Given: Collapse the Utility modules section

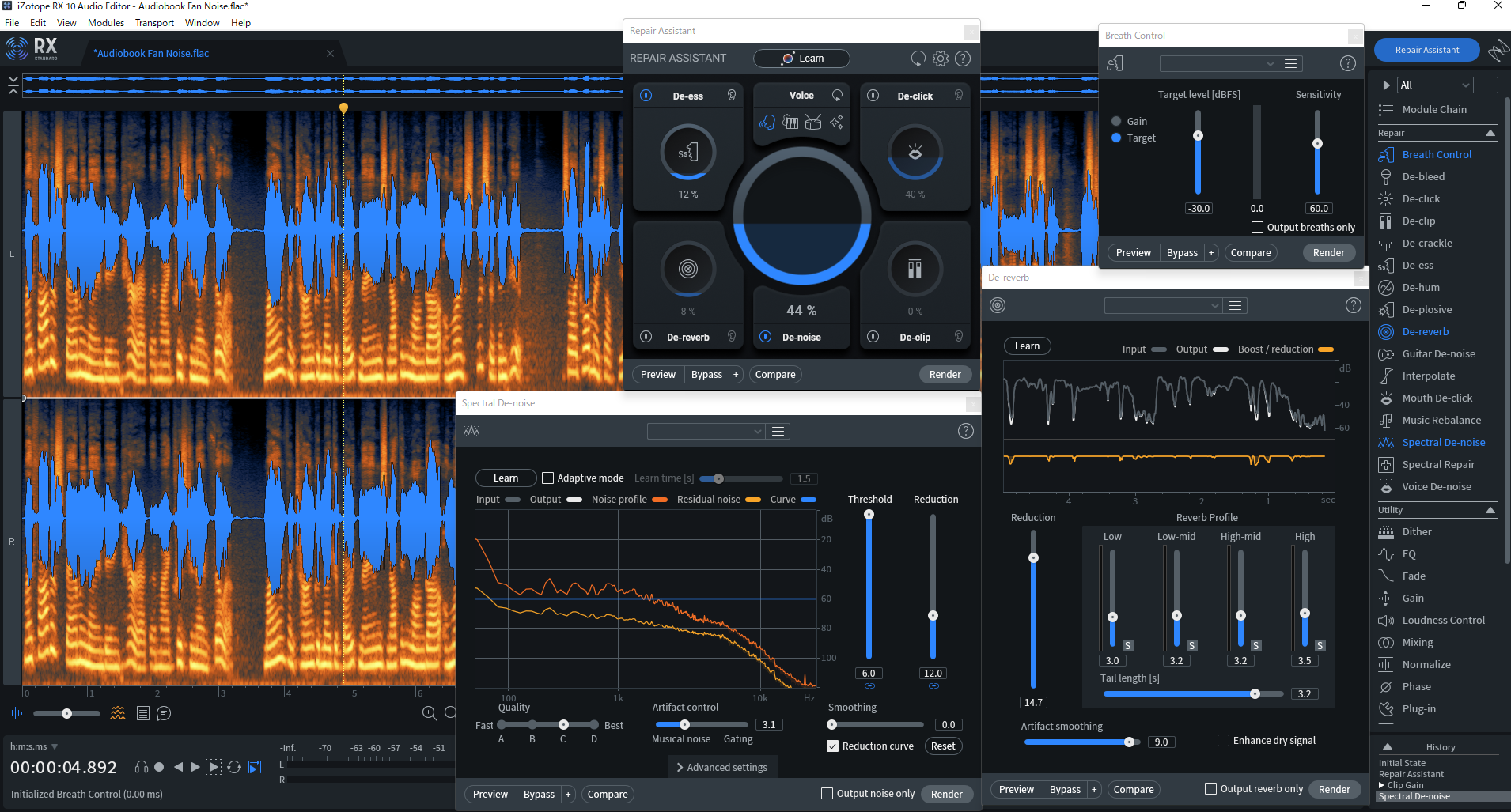Looking at the screenshot, I should (1490, 510).
